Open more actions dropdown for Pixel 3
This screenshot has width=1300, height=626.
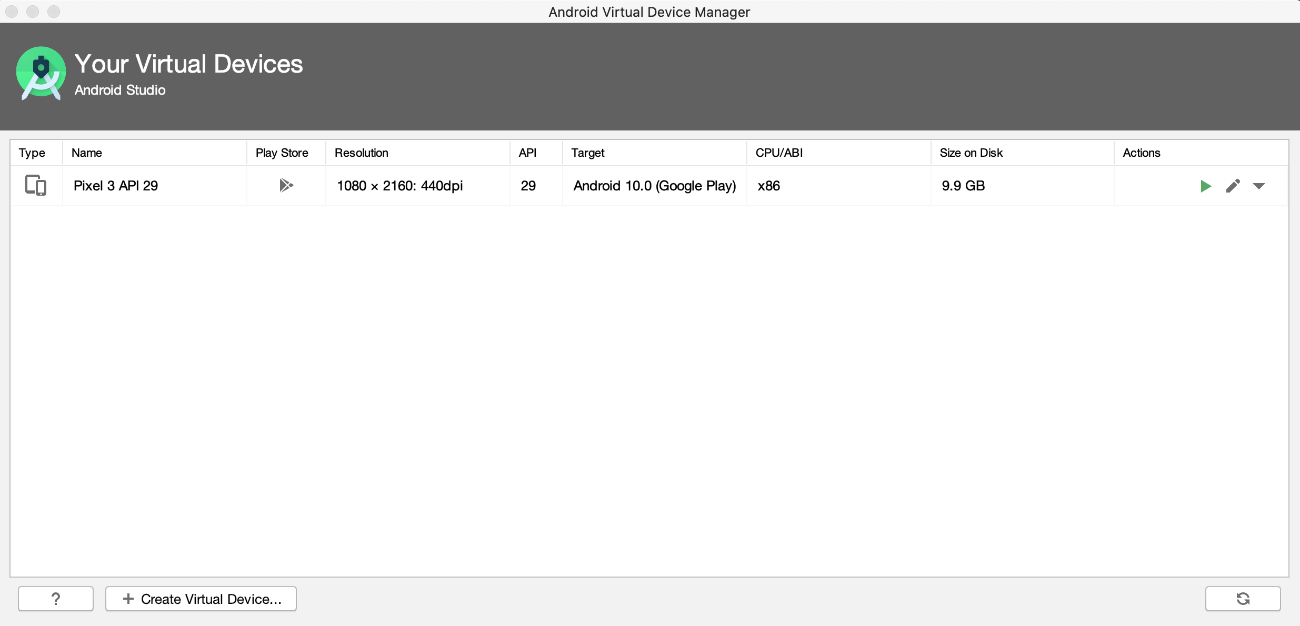(x=1259, y=186)
